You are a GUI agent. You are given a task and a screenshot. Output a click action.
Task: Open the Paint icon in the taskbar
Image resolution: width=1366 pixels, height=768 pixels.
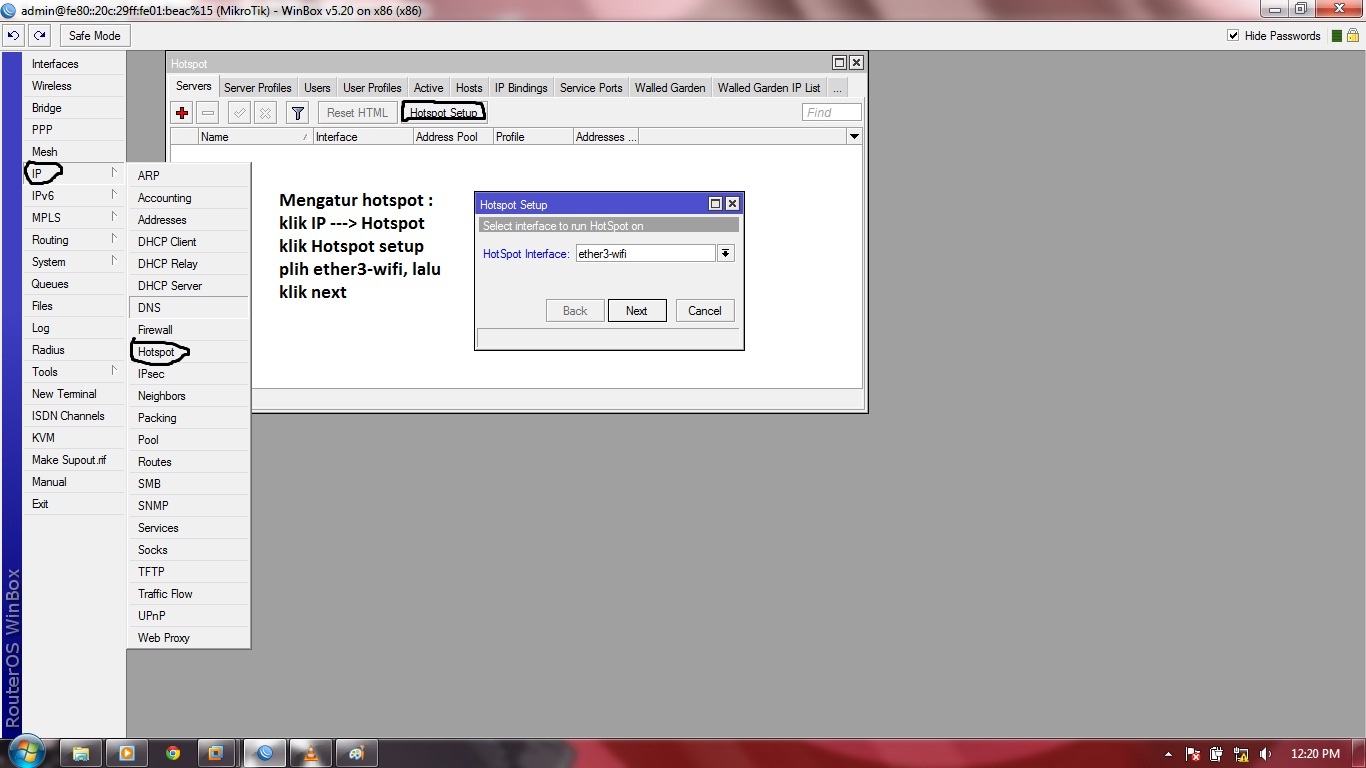coord(357,753)
